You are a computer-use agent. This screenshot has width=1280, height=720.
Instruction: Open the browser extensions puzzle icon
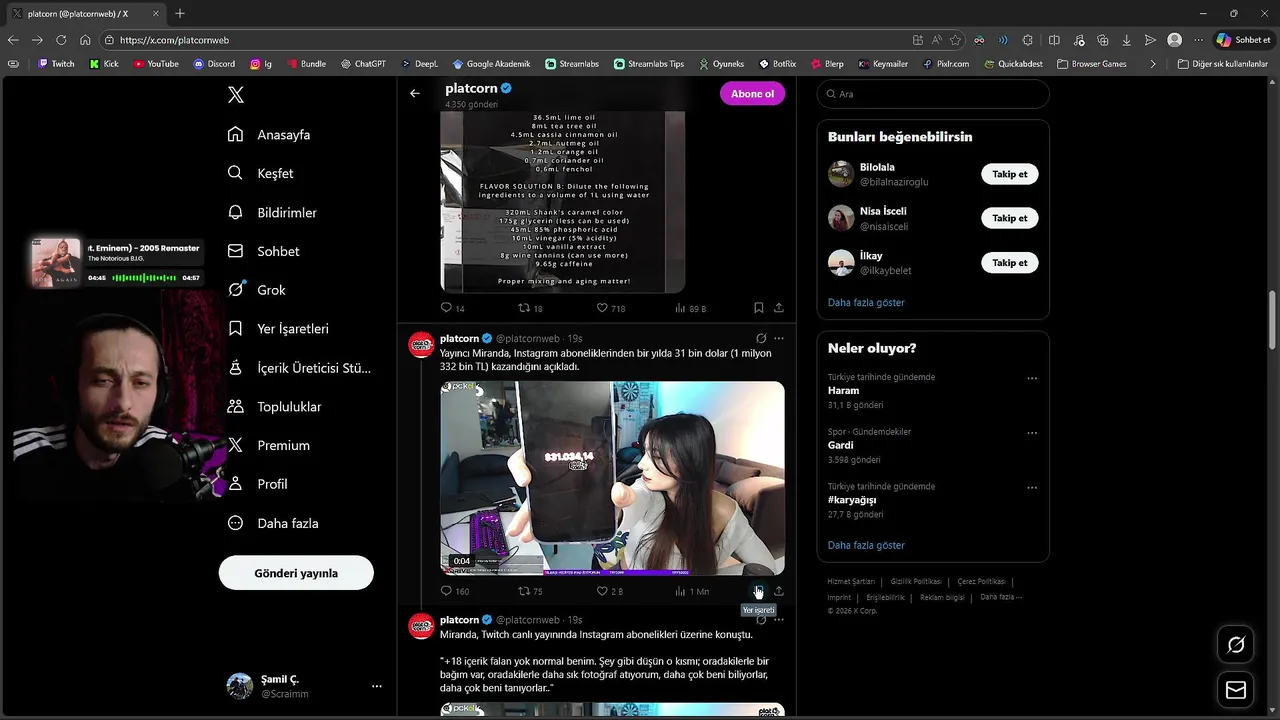[1028, 40]
